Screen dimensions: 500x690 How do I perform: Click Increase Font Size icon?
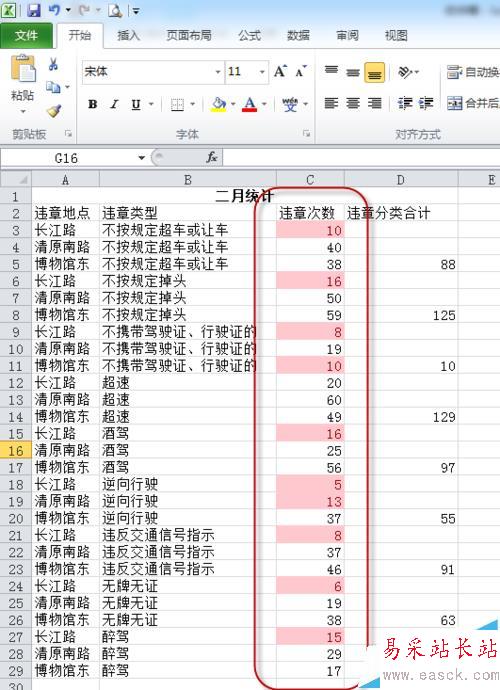pyautogui.click(x=280, y=71)
